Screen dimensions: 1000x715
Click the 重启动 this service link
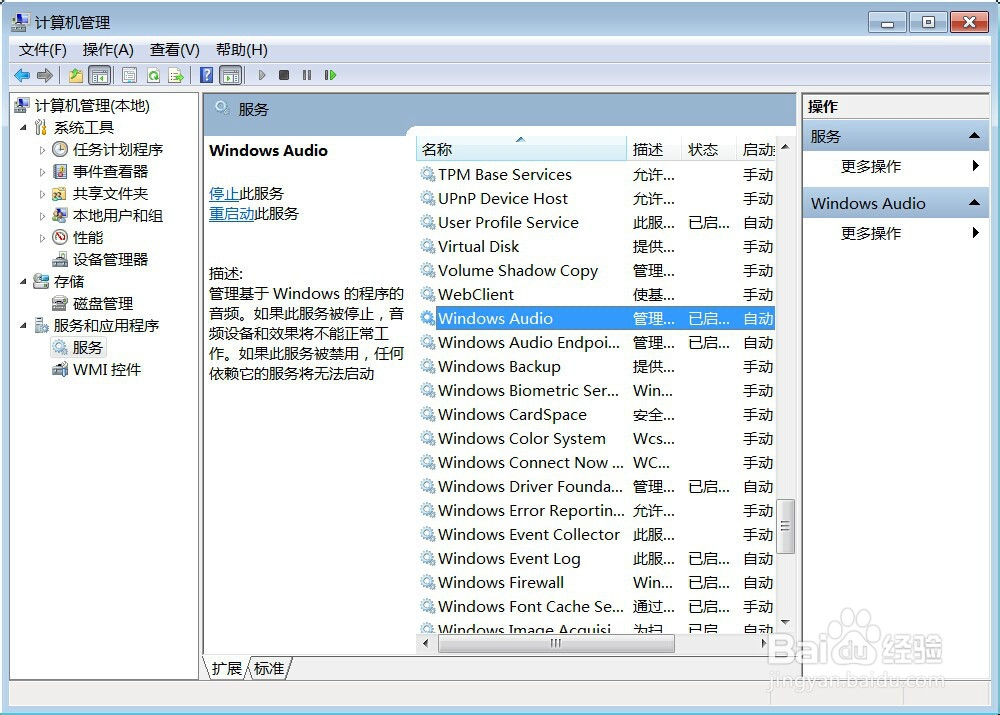[232, 214]
